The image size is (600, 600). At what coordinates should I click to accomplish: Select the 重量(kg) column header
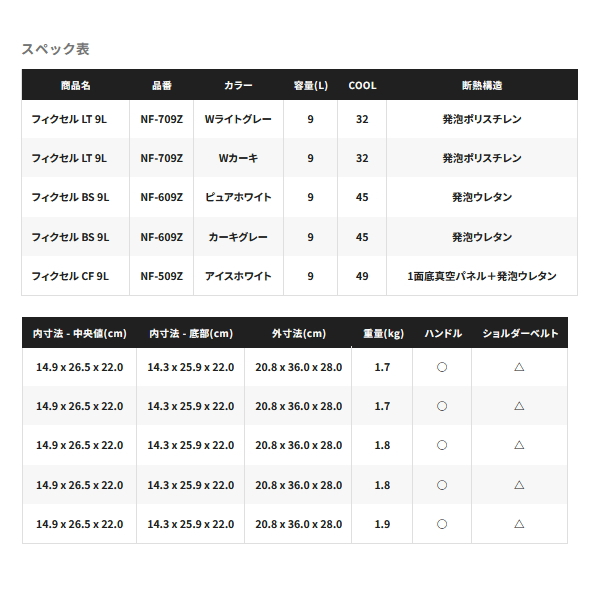[x=383, y=334]
